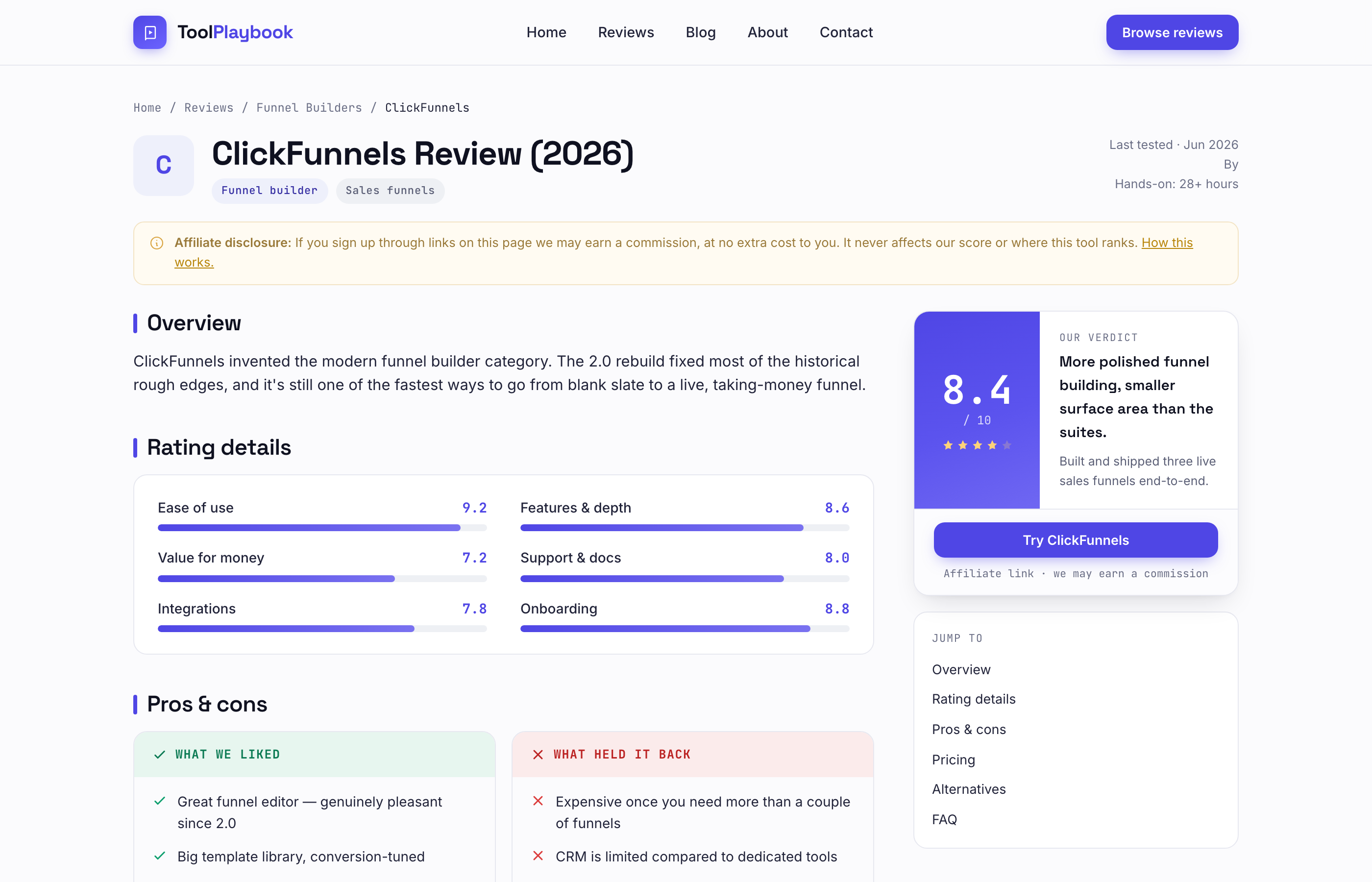
Task: Open the Contact navigation item
Action: (846, 32)
